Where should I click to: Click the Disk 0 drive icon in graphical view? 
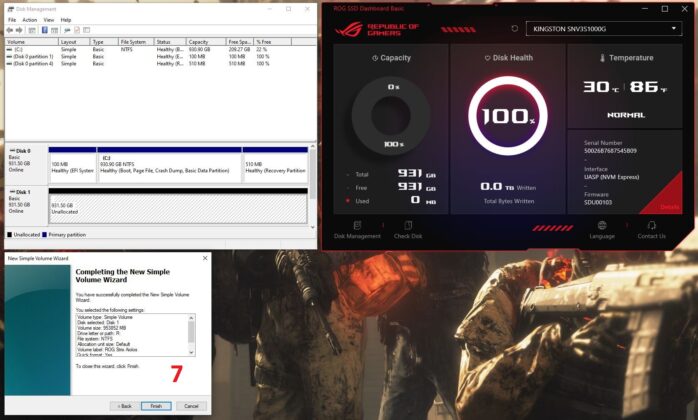click(x=12, y=151)
